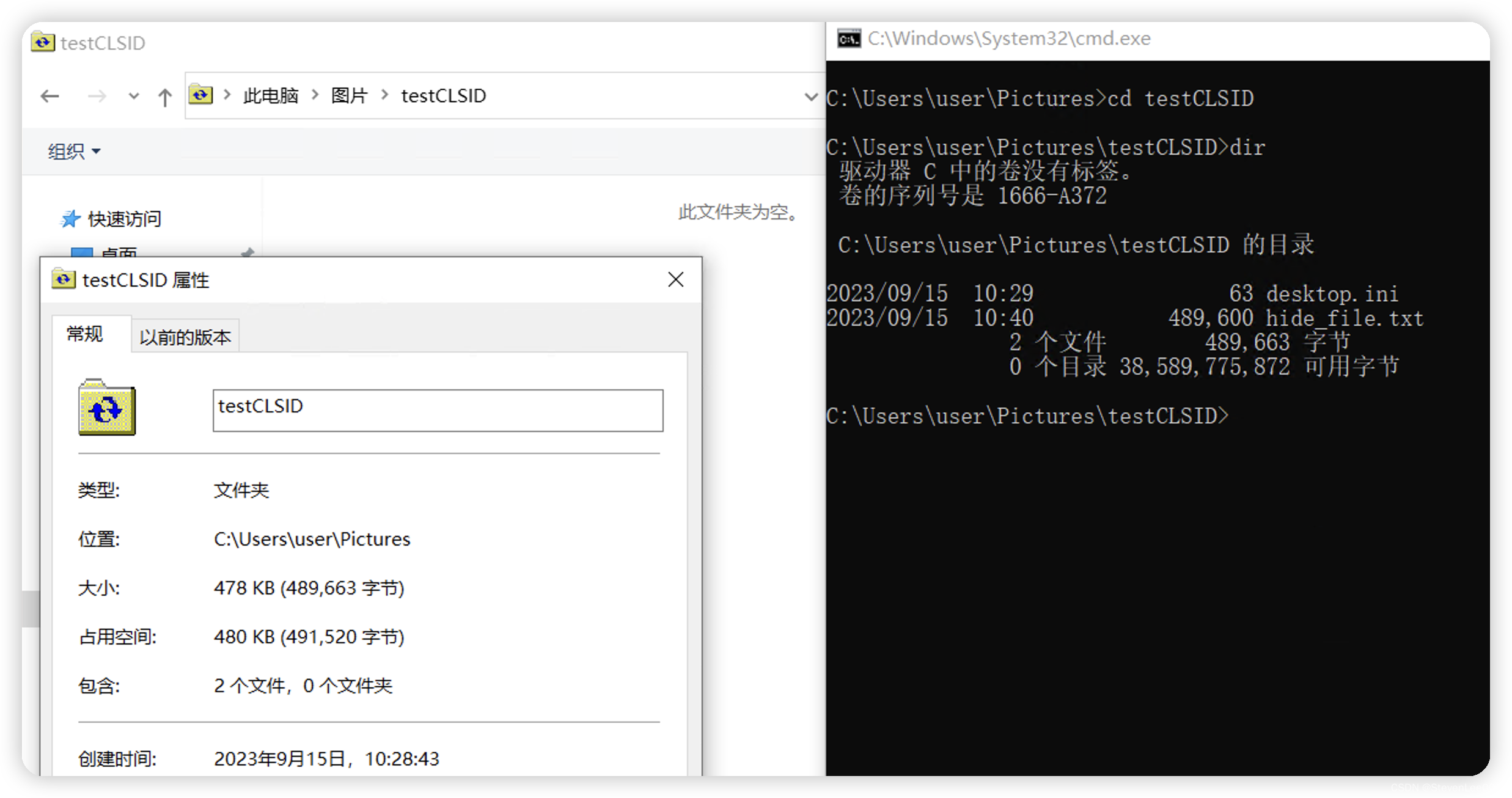Click the 快速访问 star icon

coord(70,219)
